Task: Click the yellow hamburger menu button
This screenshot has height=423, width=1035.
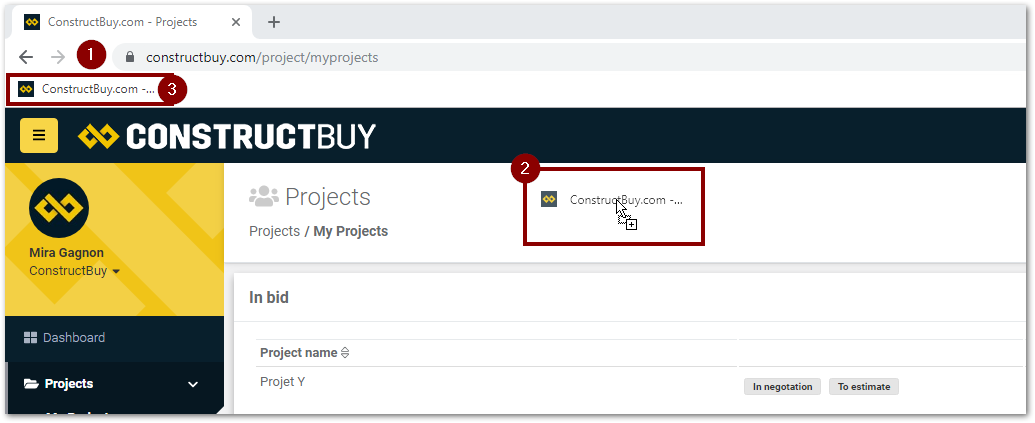Action: pyautogui.click(x=39, y=135)
